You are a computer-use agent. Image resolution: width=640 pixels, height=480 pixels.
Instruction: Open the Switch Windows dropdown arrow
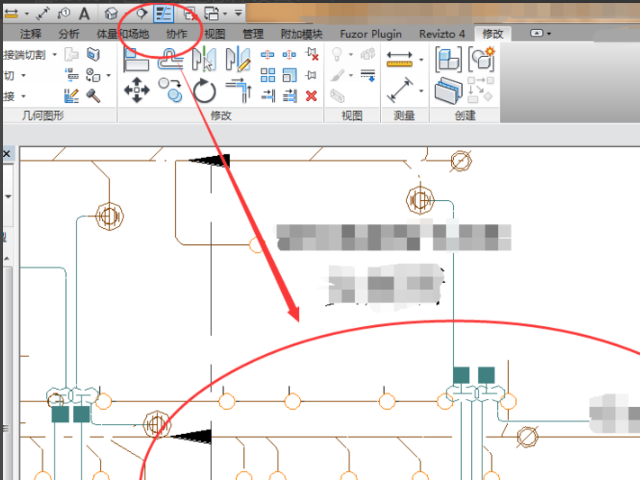[x=225, y=14]
